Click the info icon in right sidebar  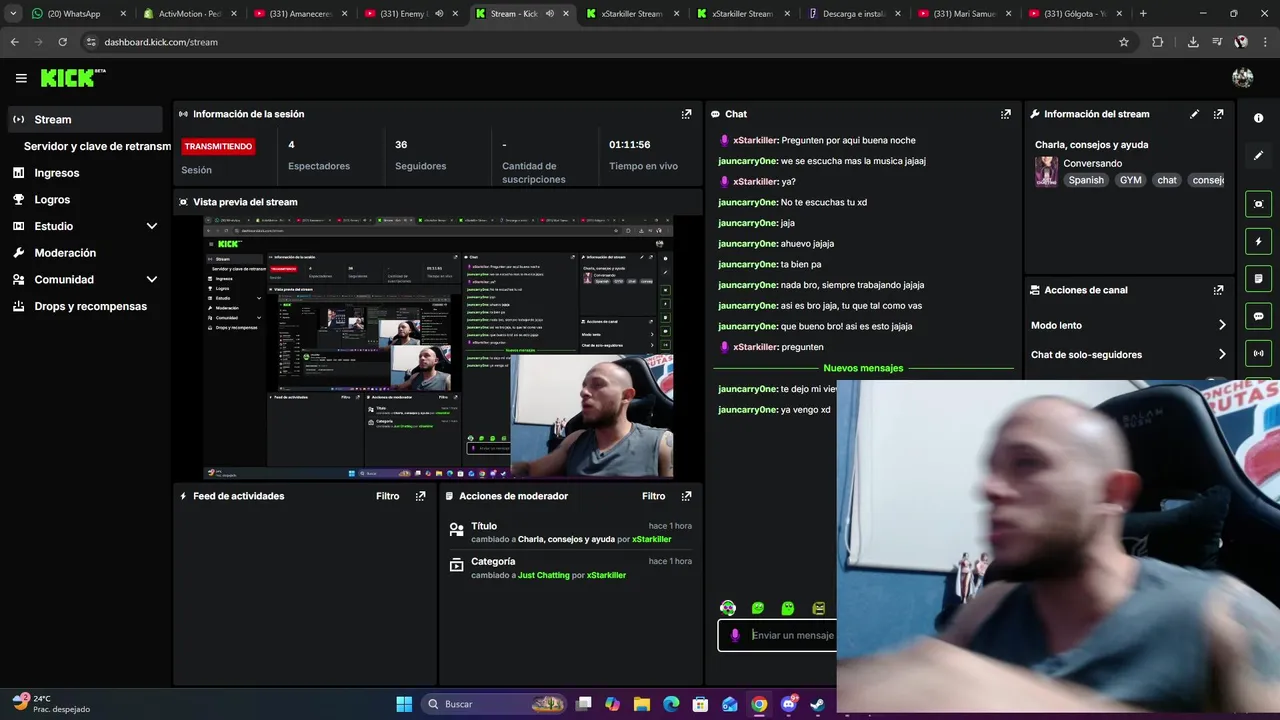point(1258,118)
